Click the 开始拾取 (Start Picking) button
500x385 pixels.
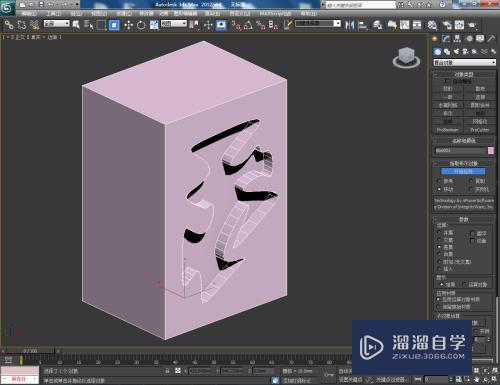point(463,171)
